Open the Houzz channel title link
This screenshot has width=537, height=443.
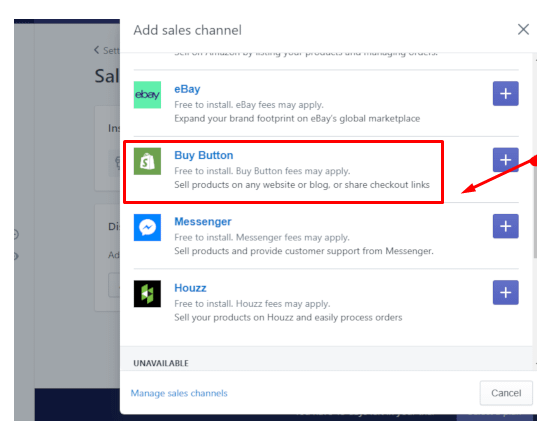[190, 288]
